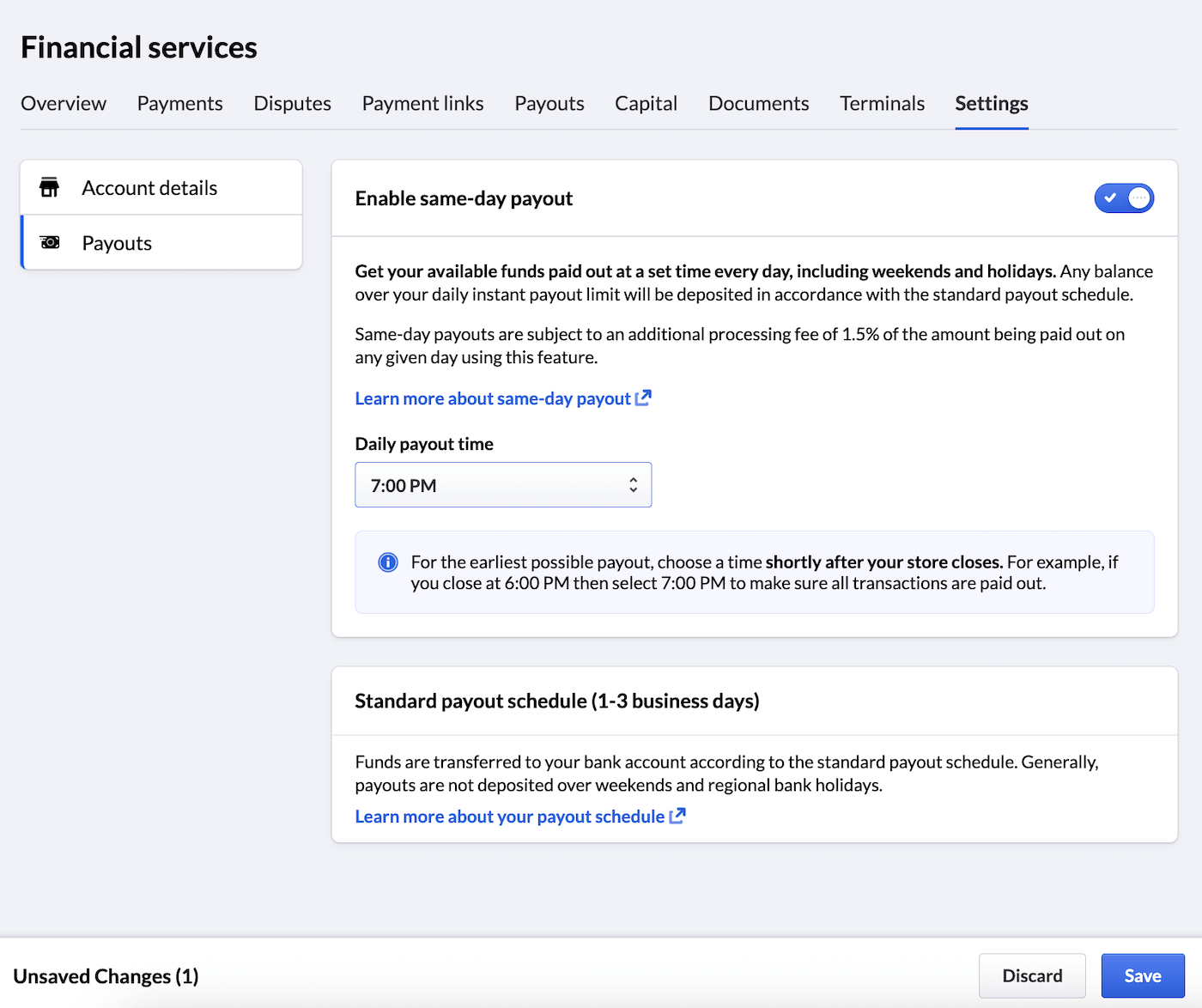This screenshot has height=1008, width=1202.
Task: Open Learn more about same-day payout link
Action: 493,398
